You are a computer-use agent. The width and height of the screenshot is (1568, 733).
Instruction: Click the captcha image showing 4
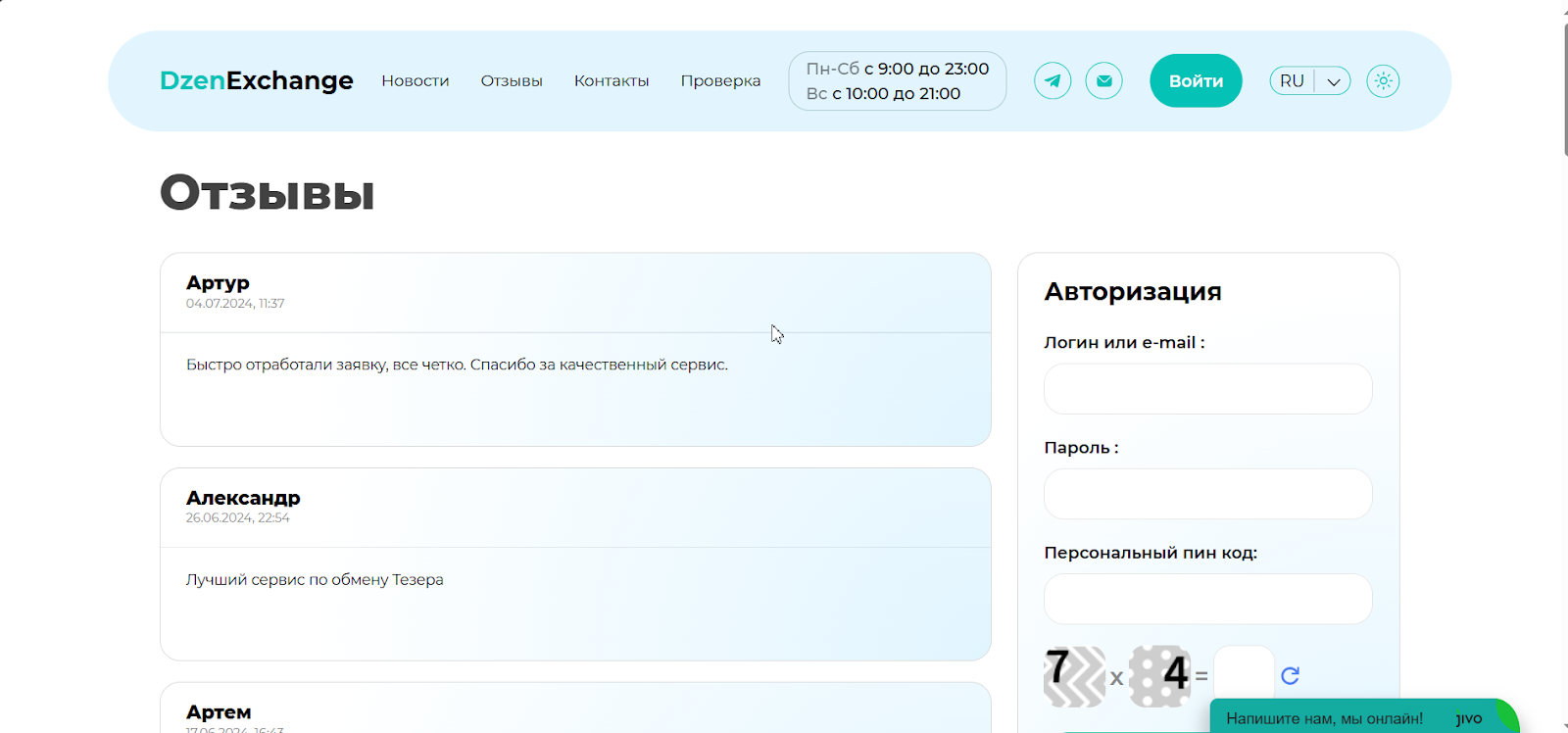(x=1160, y=676)
